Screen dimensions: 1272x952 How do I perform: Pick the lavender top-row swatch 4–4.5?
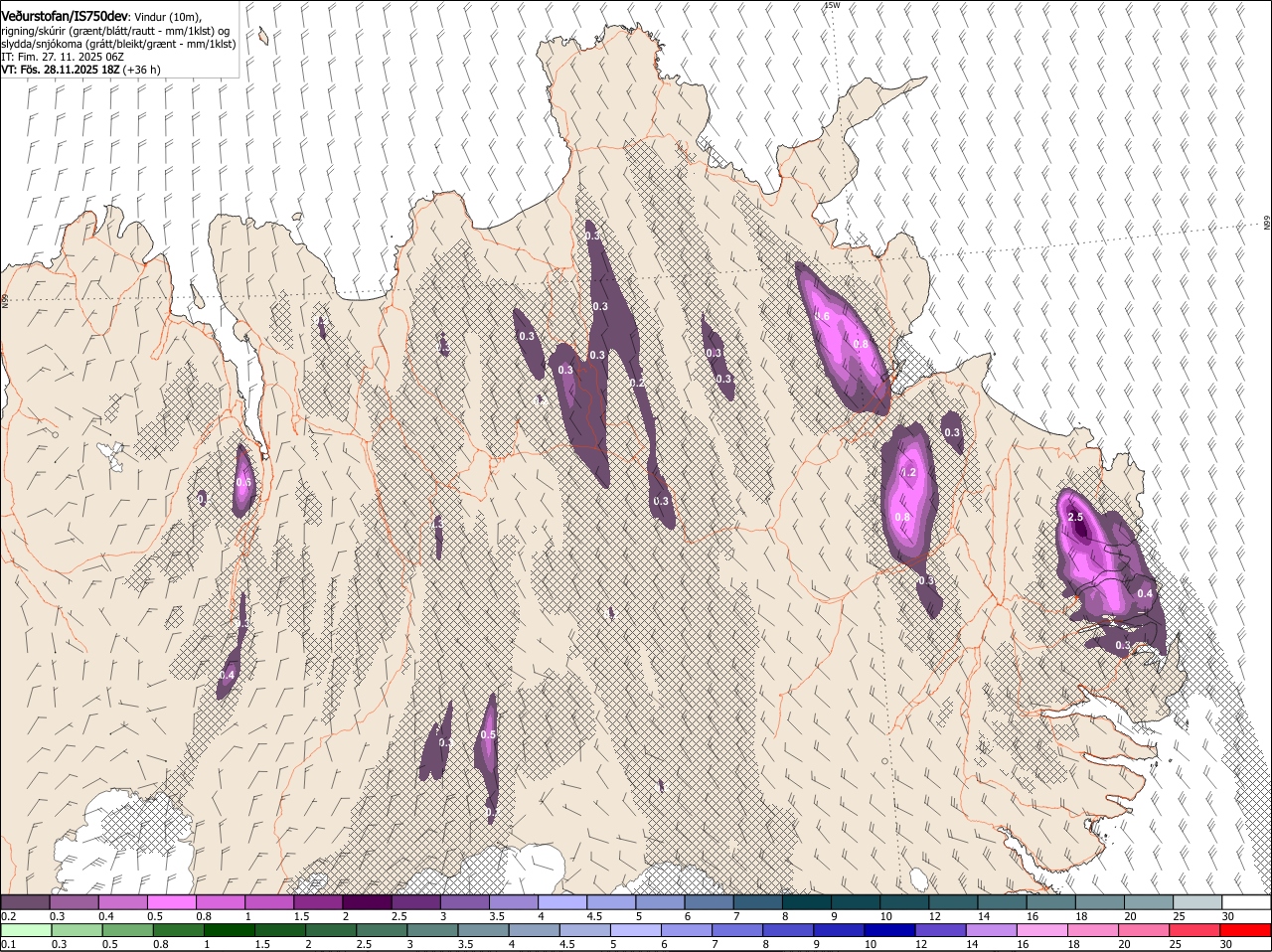tap(562, 901)
